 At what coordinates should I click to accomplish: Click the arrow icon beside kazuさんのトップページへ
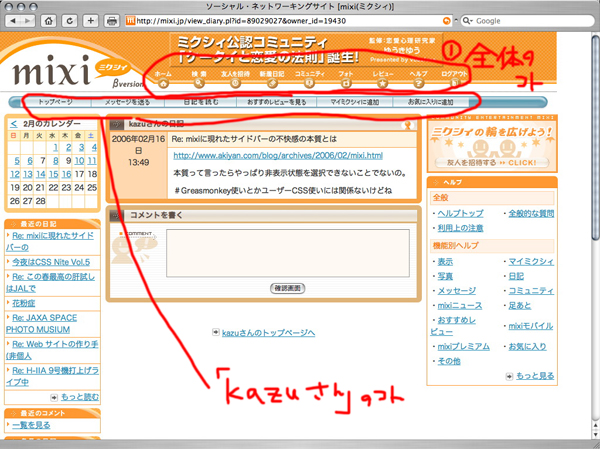[x=216, y=332]
